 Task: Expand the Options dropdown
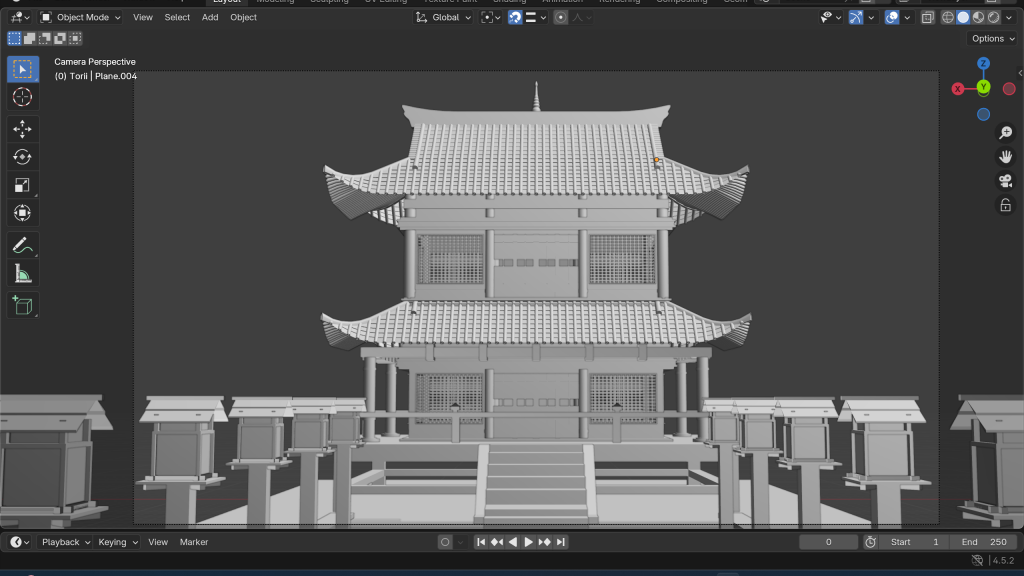[x=993, y=39]
